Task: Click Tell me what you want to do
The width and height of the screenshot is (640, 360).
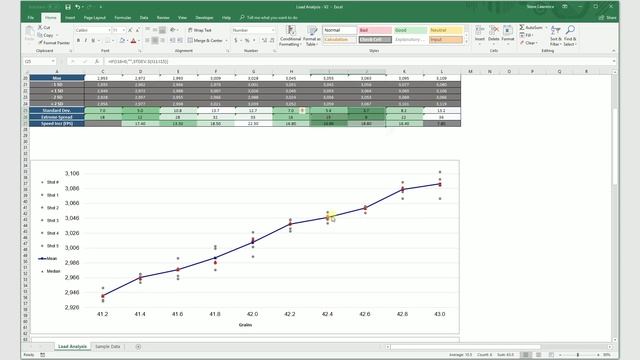Action: click(269, 18)
